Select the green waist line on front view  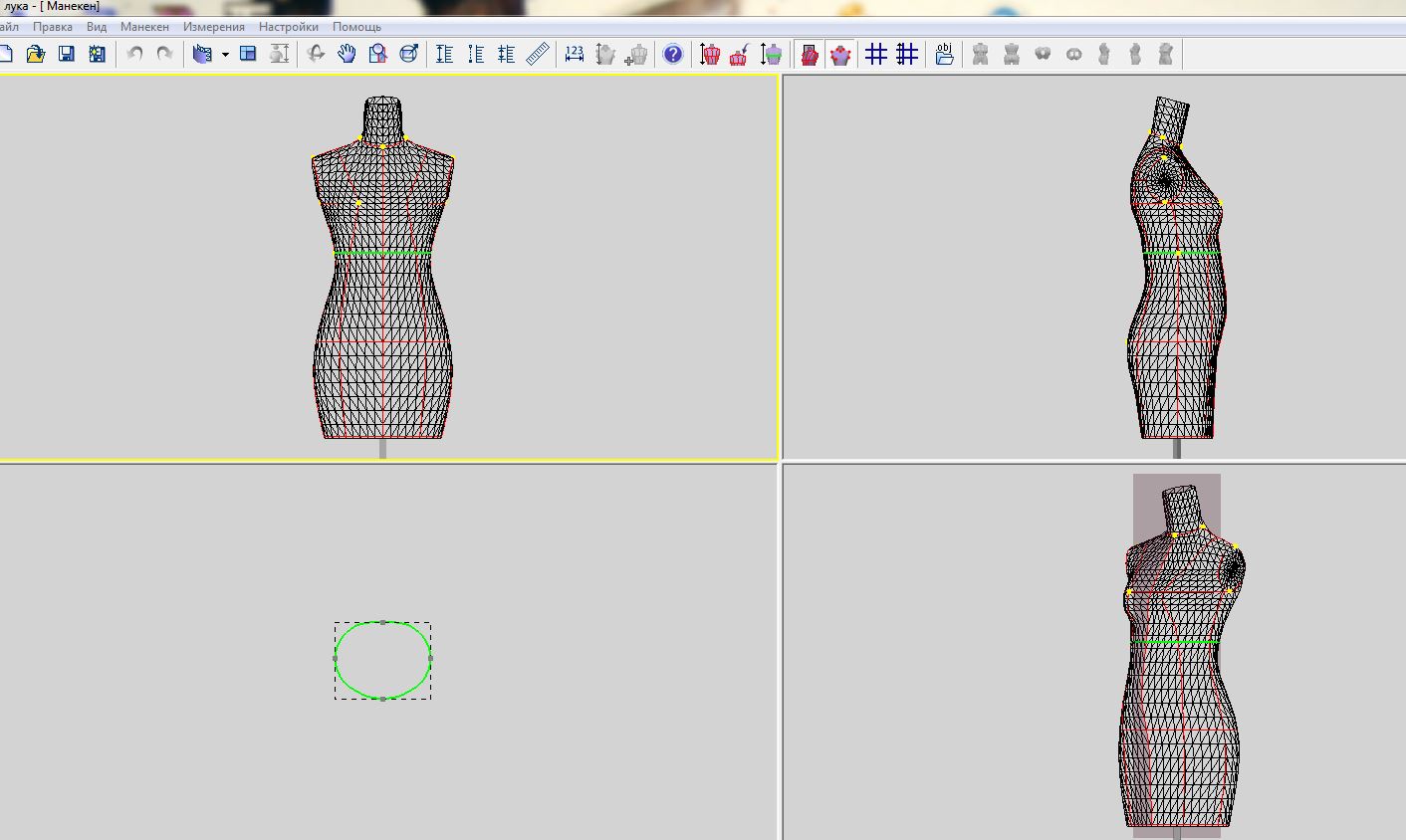click(x=358, y=254)
